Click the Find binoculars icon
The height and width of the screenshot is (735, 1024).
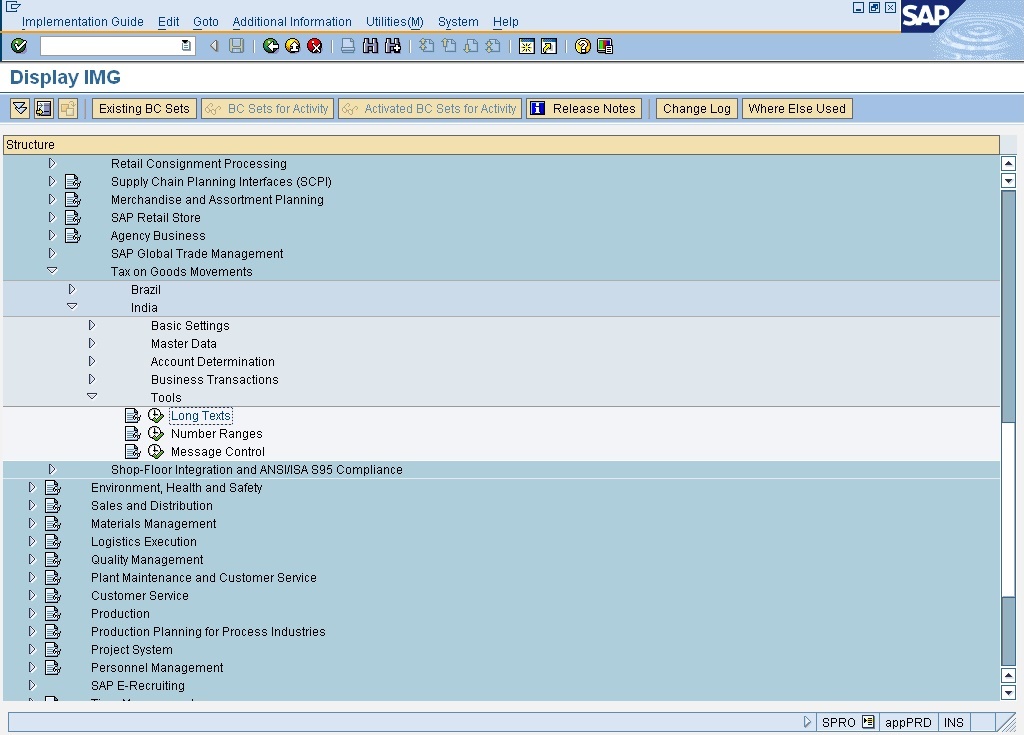pos(370,46)
